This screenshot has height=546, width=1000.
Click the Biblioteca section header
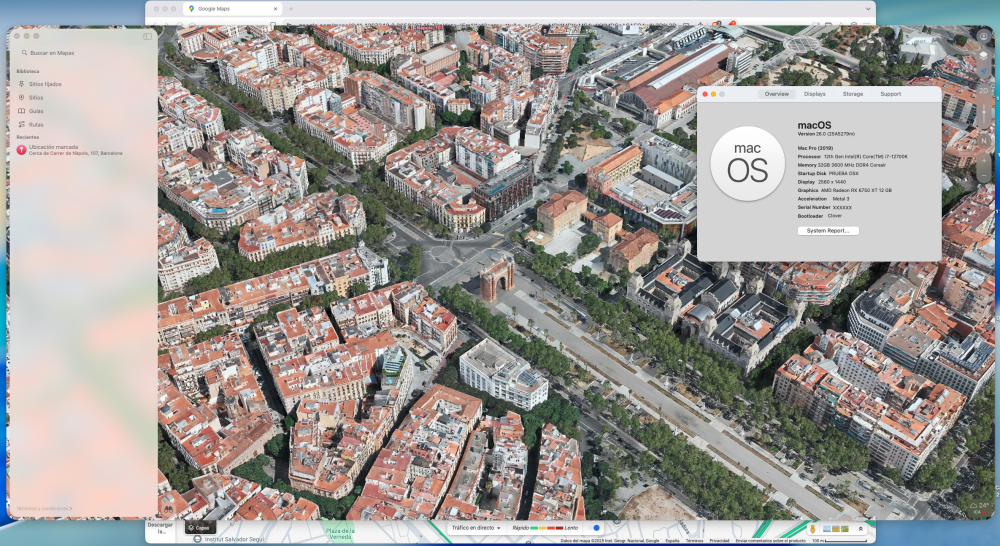(x=27, y=71)
